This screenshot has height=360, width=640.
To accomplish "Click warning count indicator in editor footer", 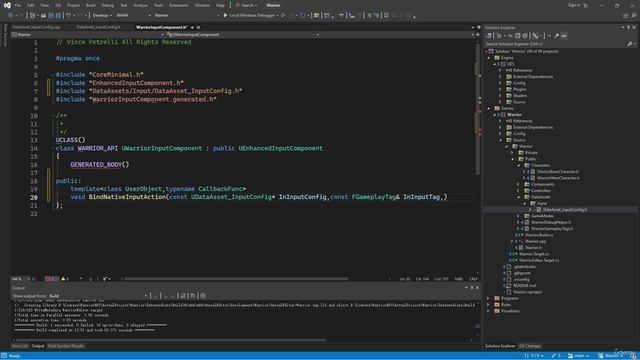I will [65, 279].
